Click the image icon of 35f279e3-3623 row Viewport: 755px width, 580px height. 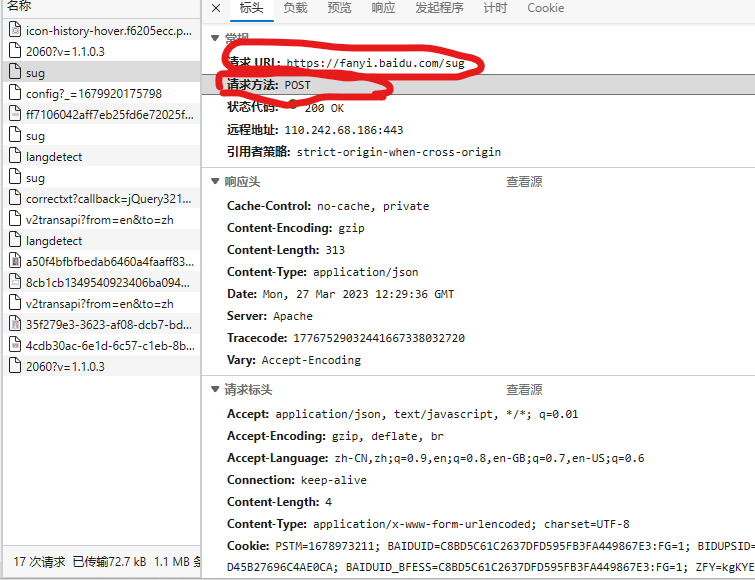pyautogui.click(x=15, y=324)
